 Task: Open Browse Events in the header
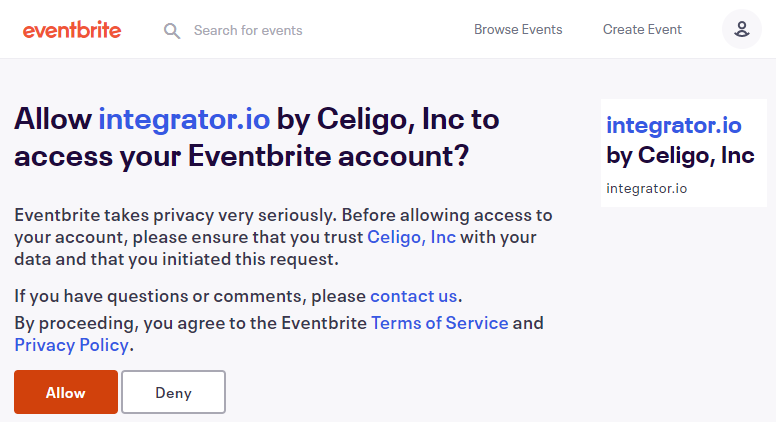(x=518, y=29)
